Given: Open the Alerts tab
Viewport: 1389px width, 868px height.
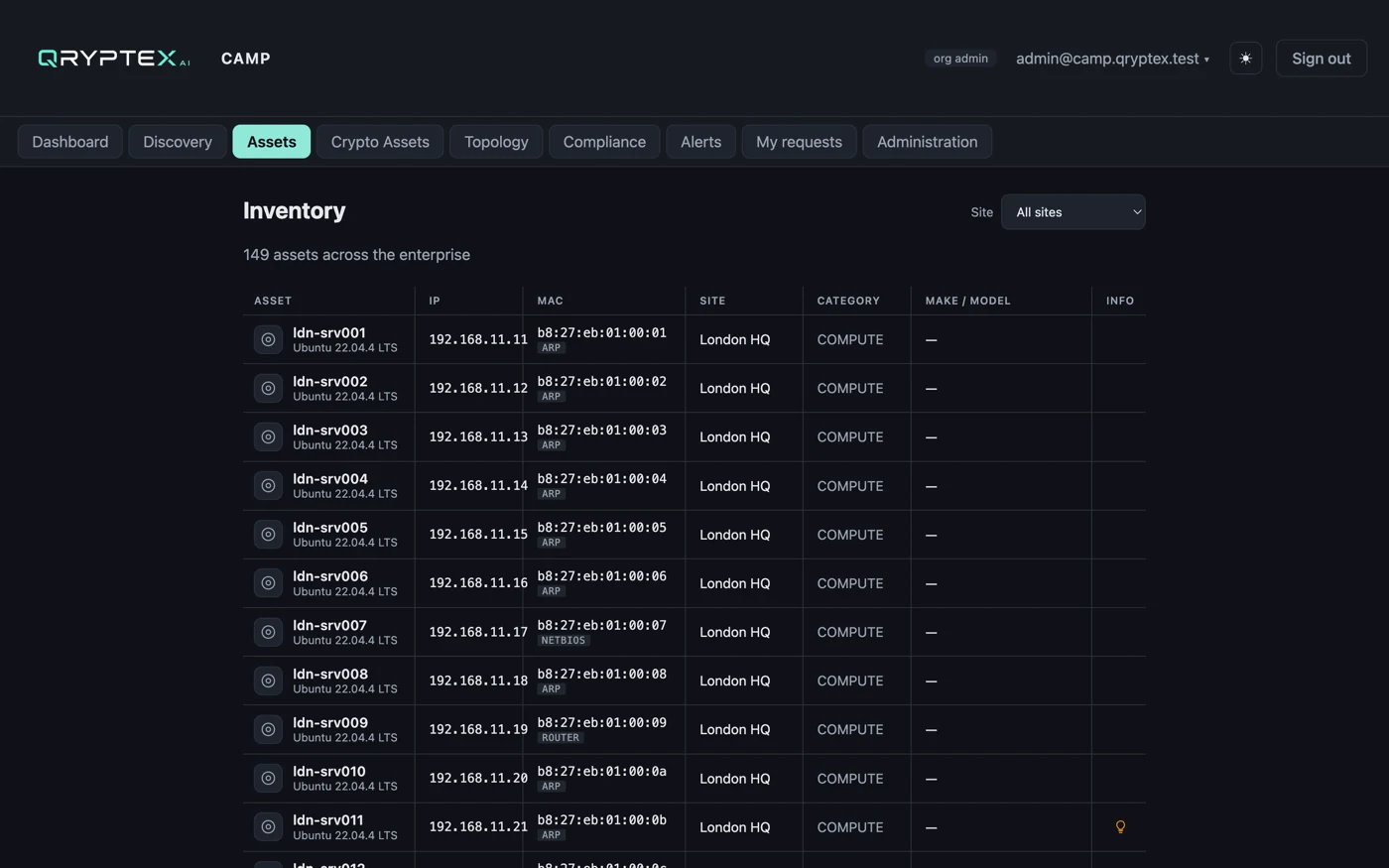Looking at the screenshot, I should click(700, 142).
